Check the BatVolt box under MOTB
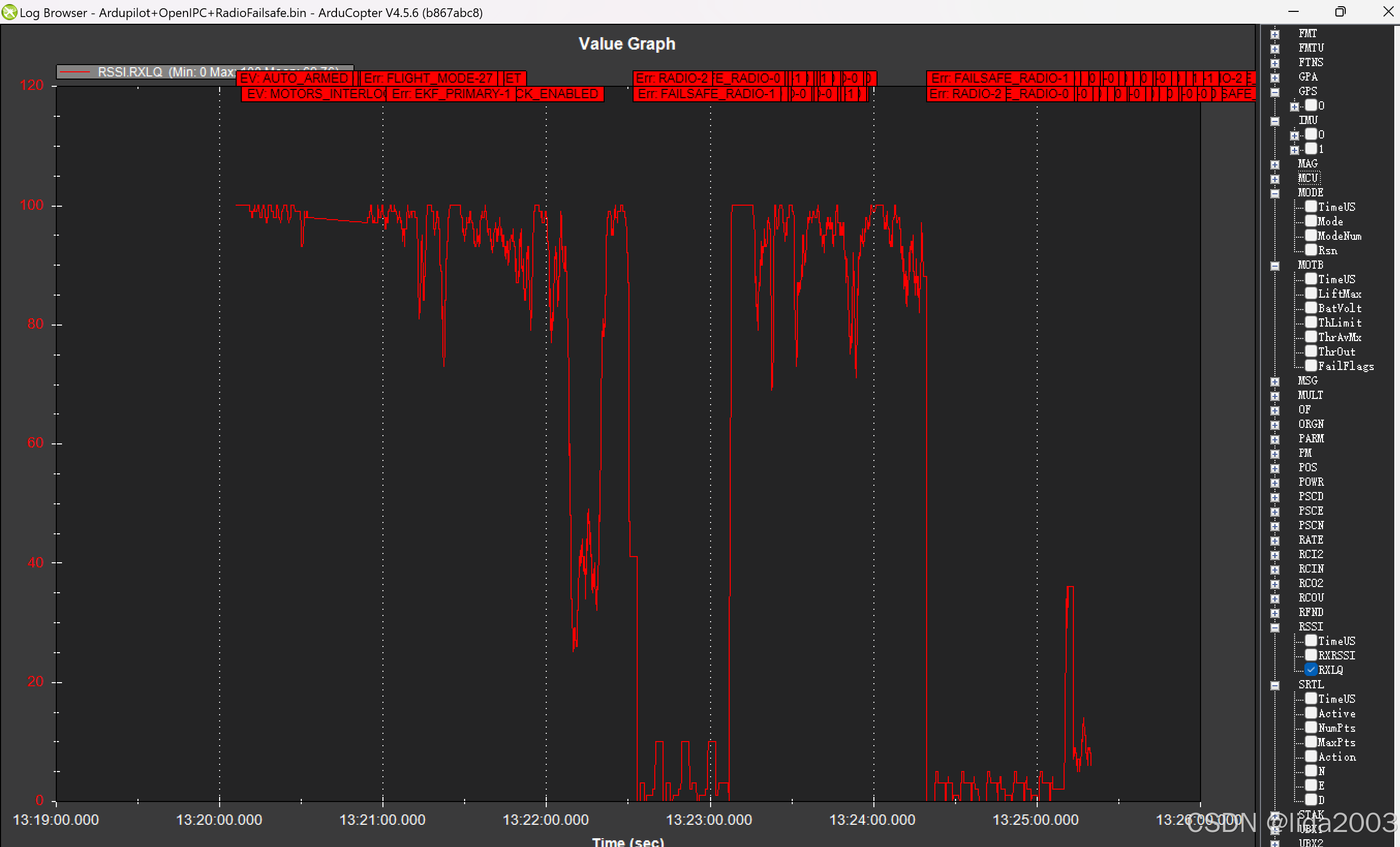 coord(1311,308)
